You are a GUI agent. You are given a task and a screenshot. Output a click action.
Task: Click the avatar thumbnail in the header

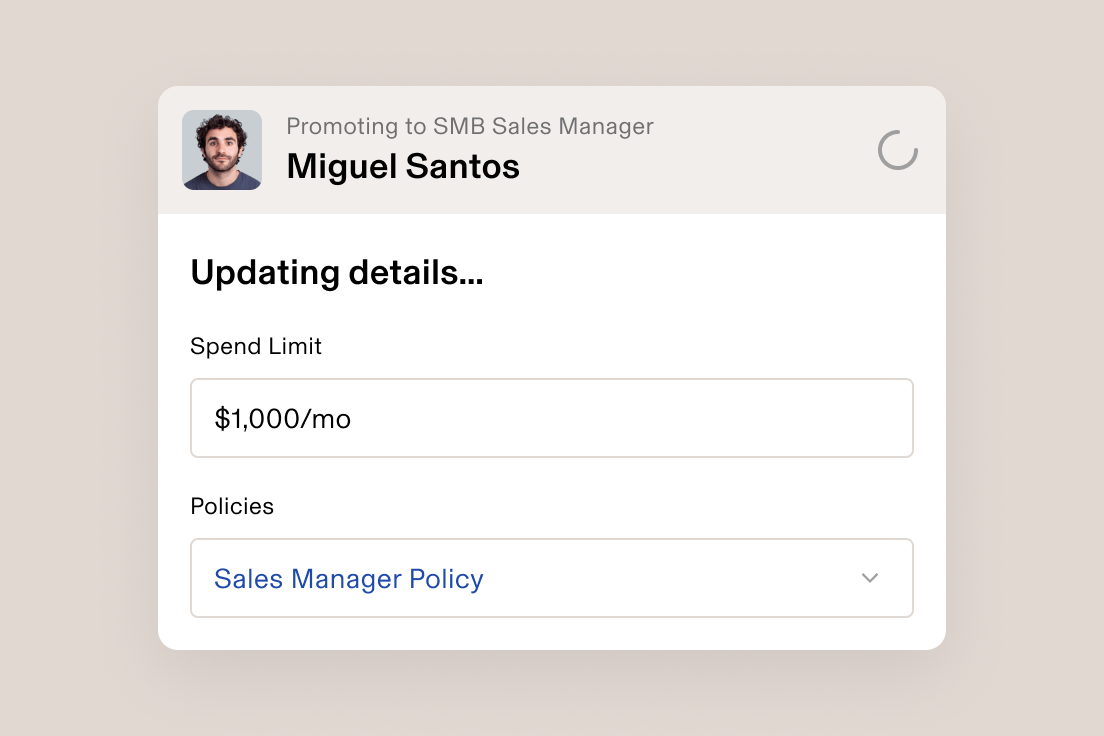[222, 150]
